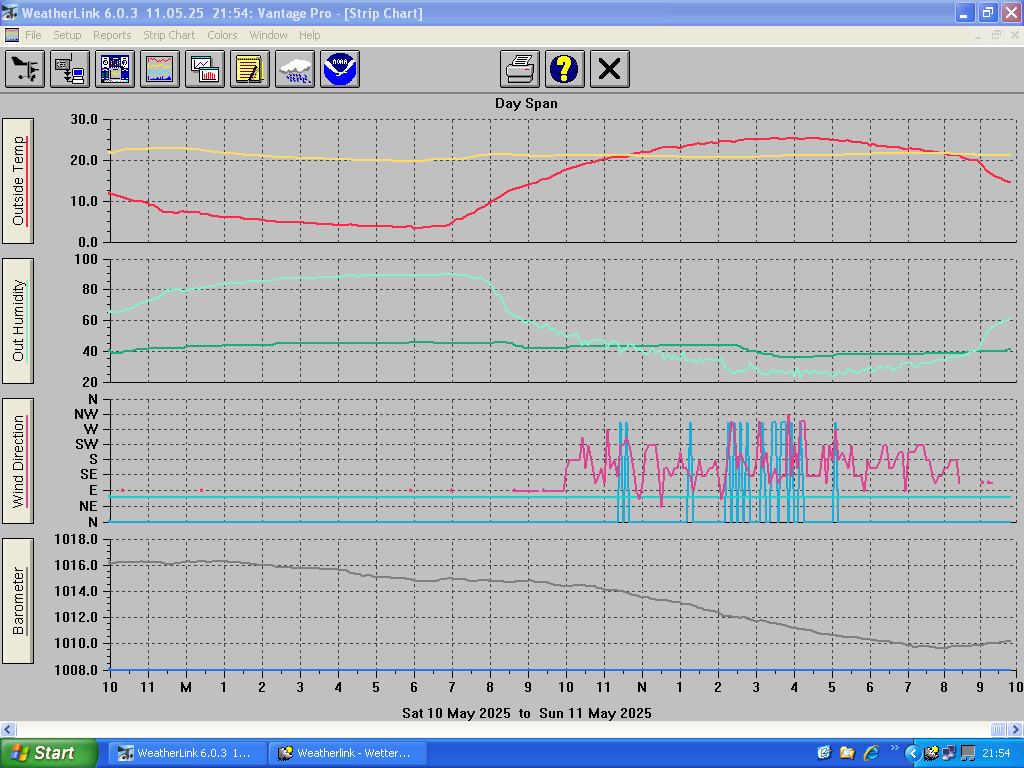1024x768 pixels.
Task: Click the 30.0 temperature axis label
Action: (84, 120)
